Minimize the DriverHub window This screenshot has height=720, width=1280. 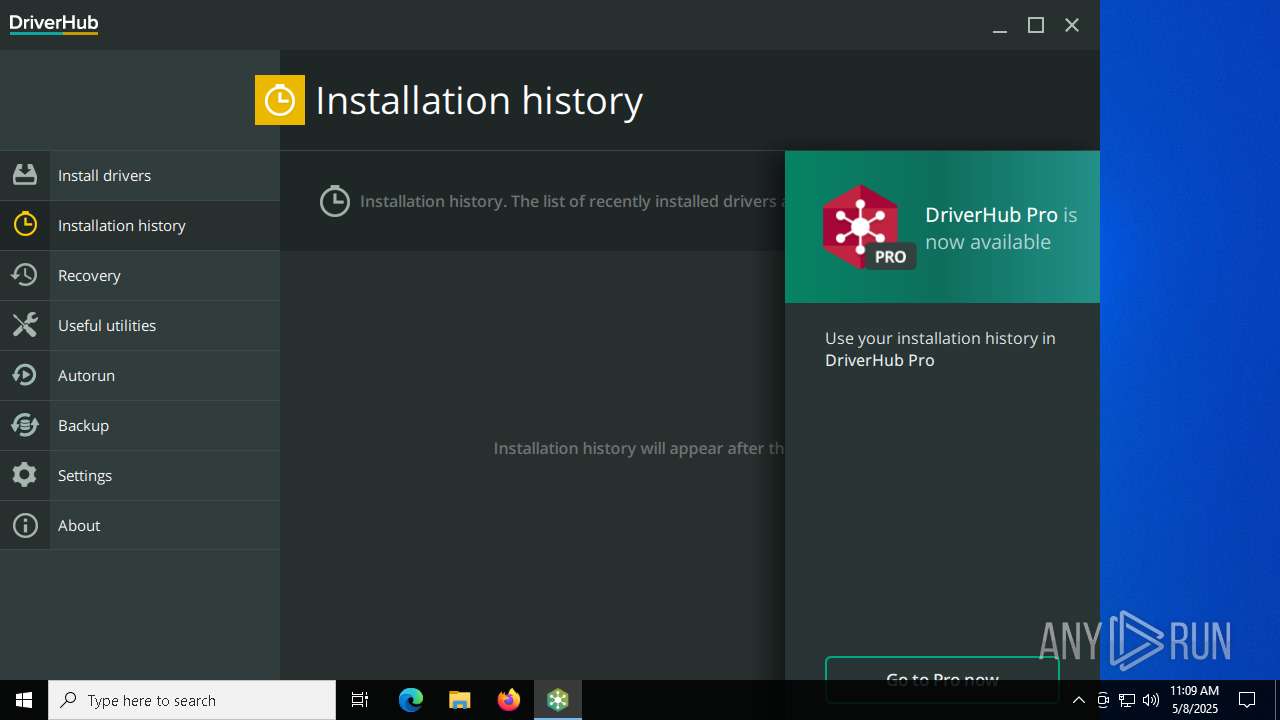(999, 25)
